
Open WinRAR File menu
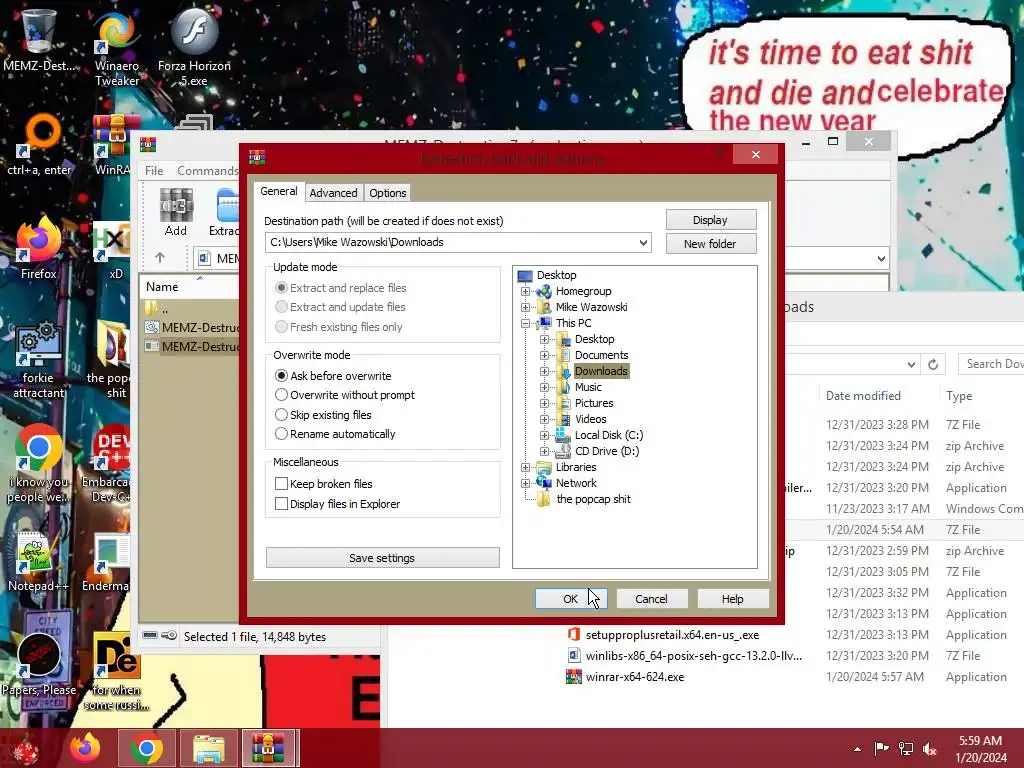(154, 170)
